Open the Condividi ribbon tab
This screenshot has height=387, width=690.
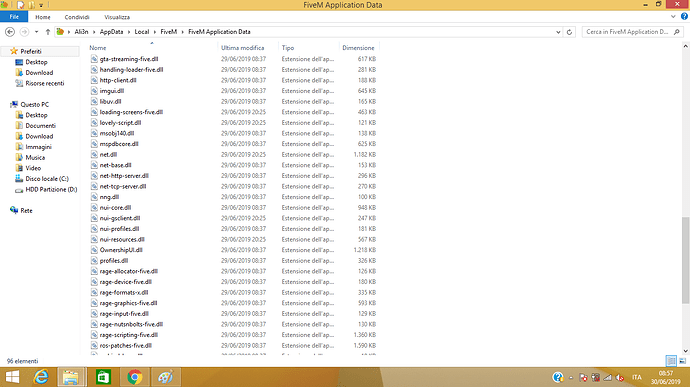click(77, 17)
